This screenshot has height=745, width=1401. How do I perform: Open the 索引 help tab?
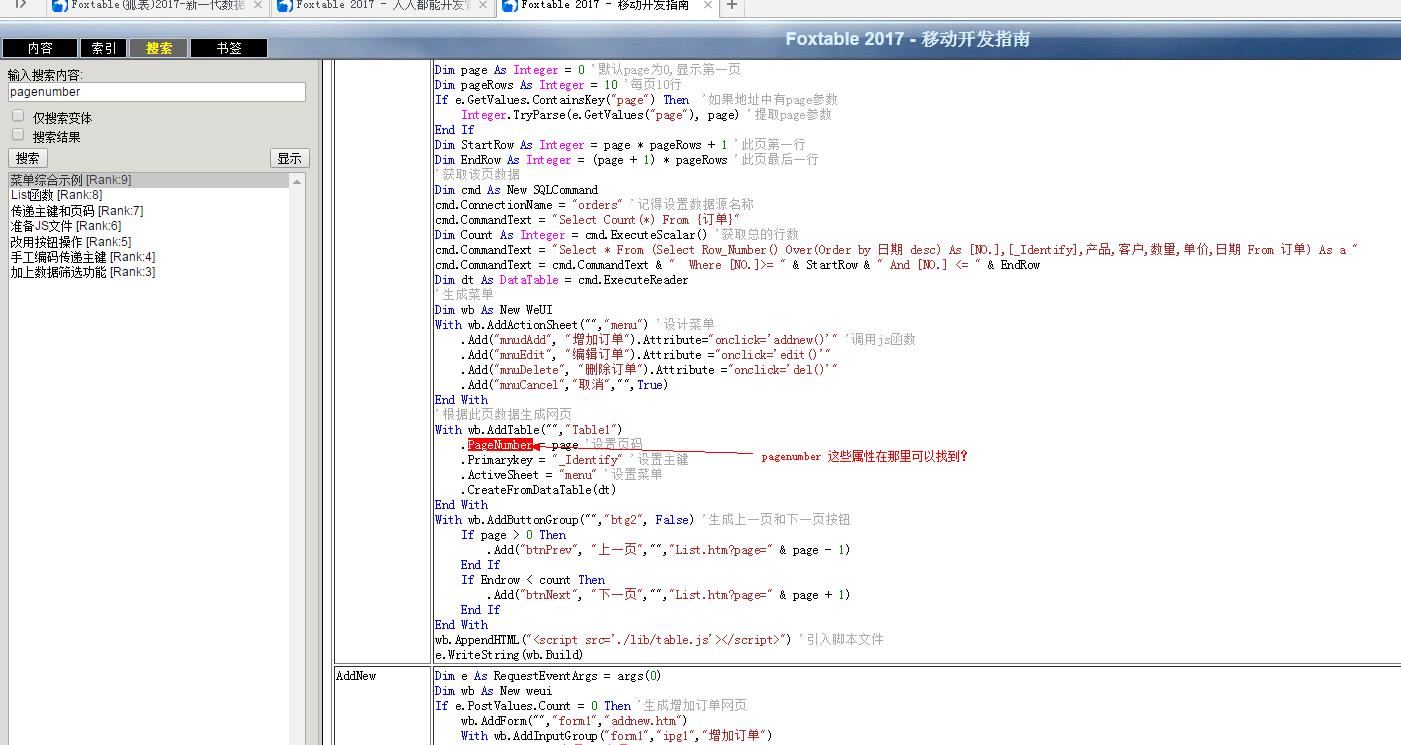tap(104, 48)
